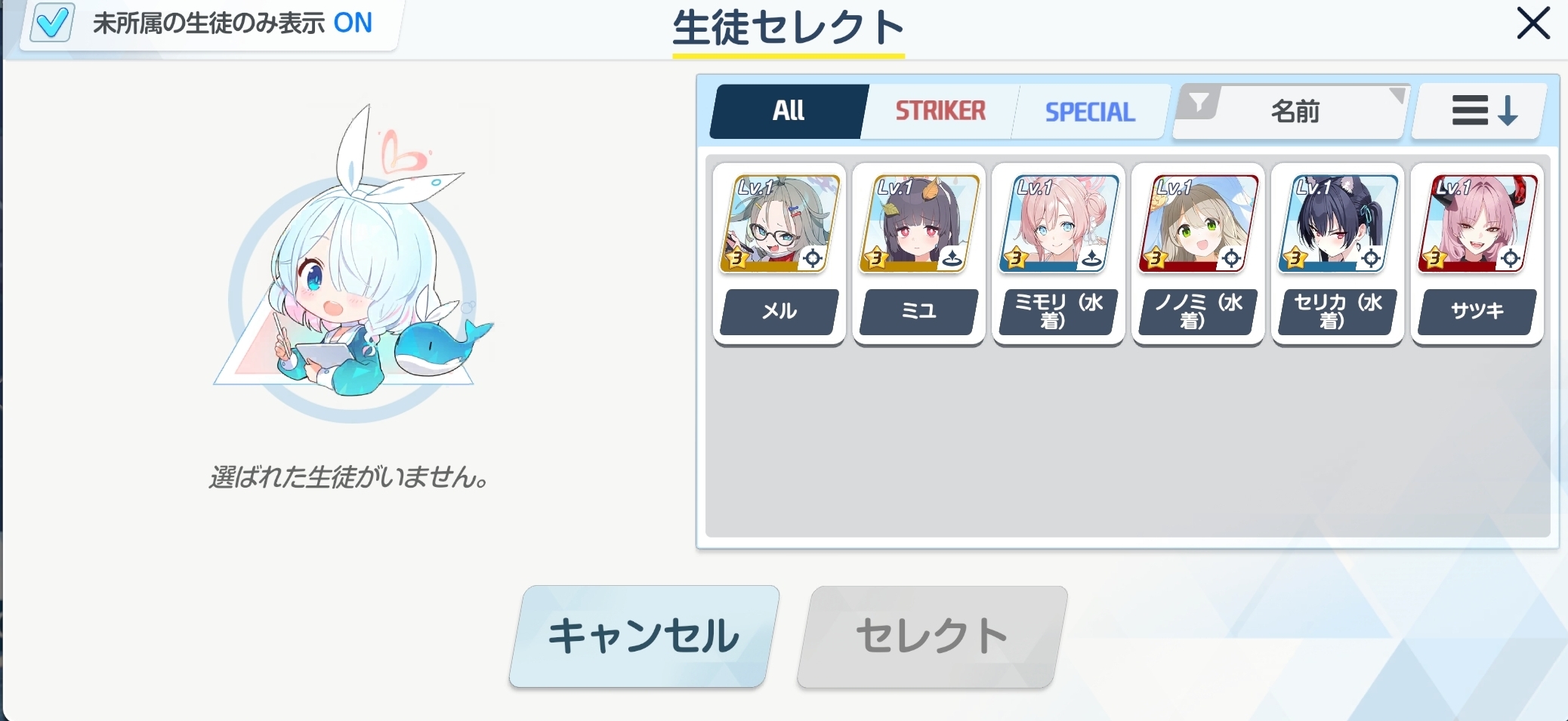This screenshot has width=1568, height=721.
Task: Select the セリカ (水着) student portrait
Action: [x=1338, y=223]
